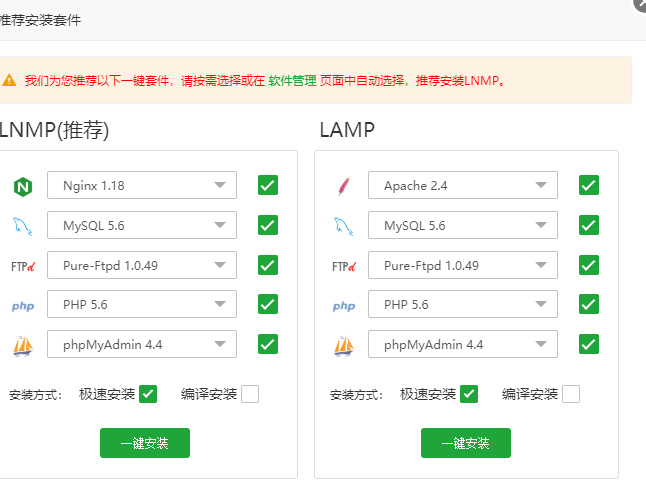Close the recommended packages dialog
Screen dimensions: 646x484
coord(640,4)
